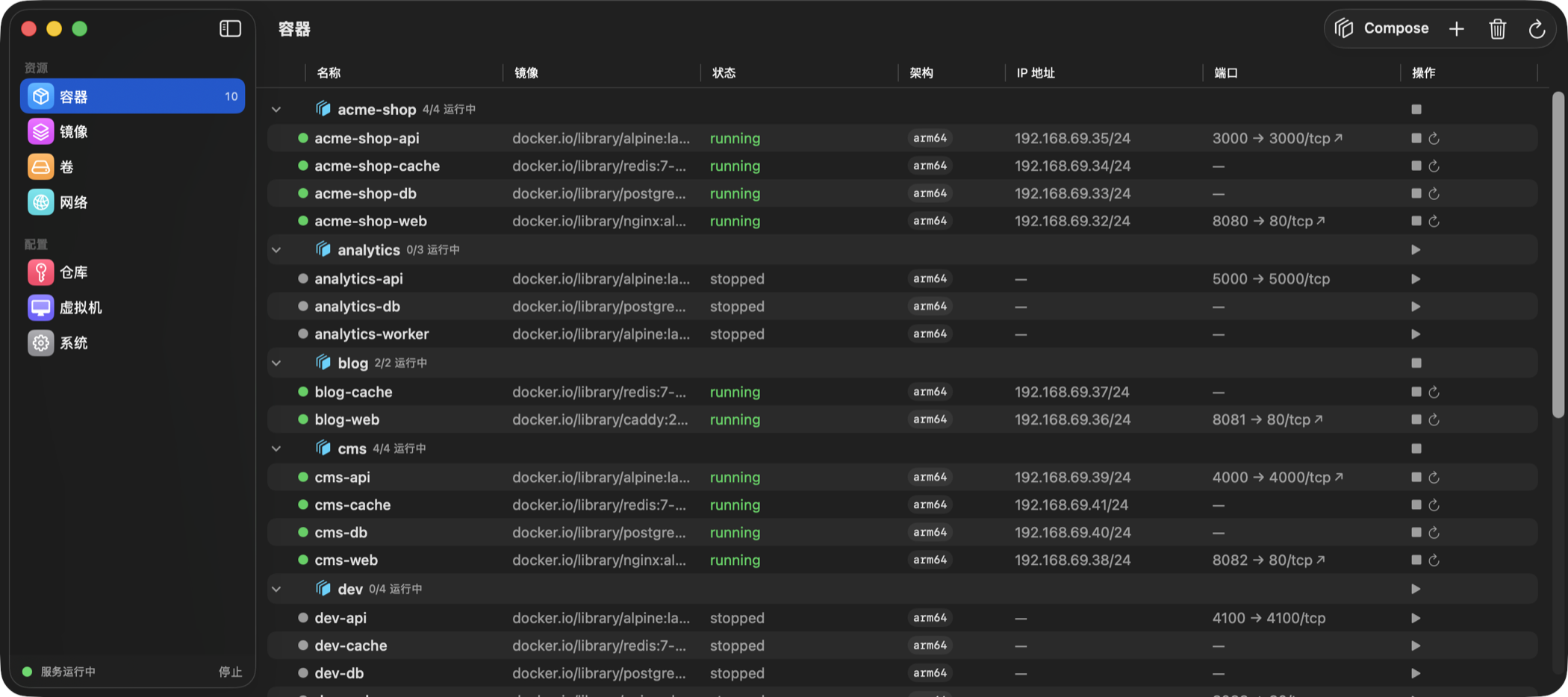Stop the acme-shop-api container
Viewport: 1568px width, 697px height.
[x=1416, y=138]
